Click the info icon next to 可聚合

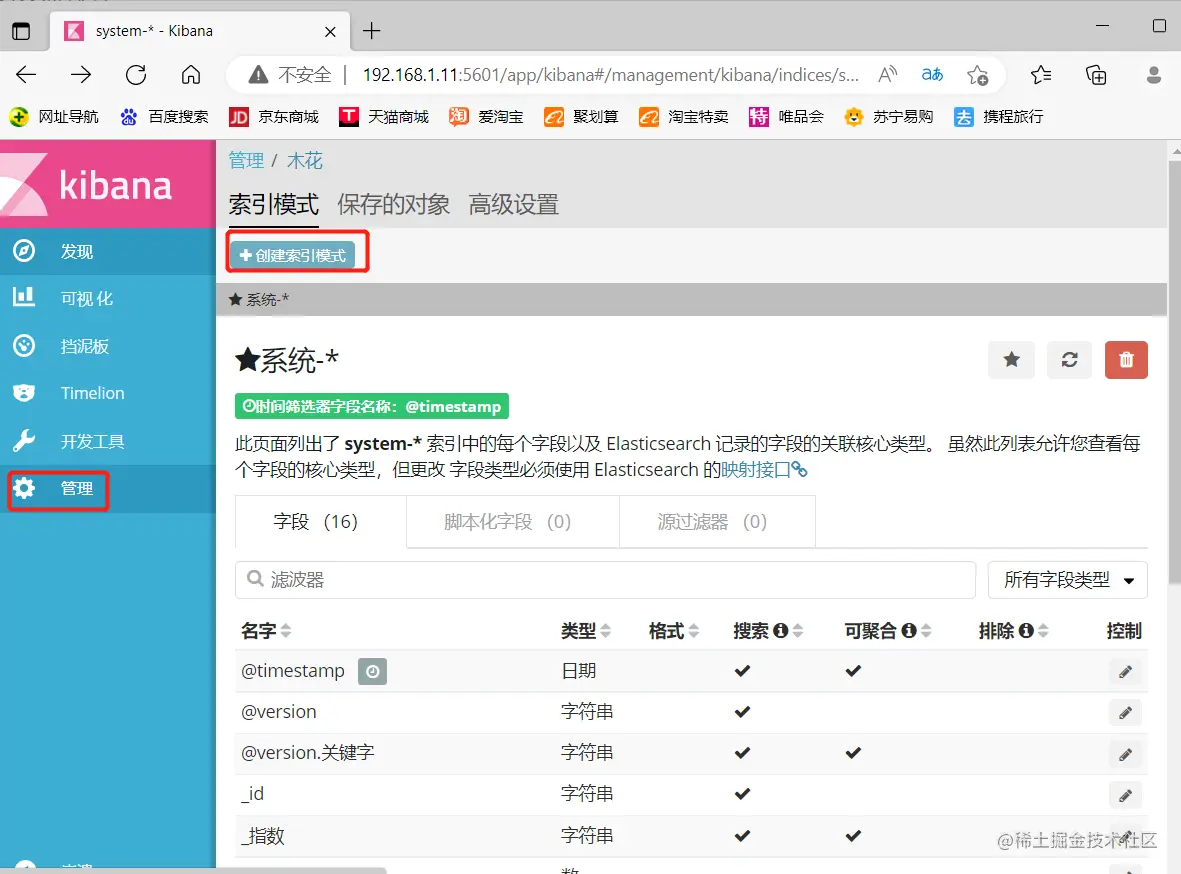coord(909,631)
